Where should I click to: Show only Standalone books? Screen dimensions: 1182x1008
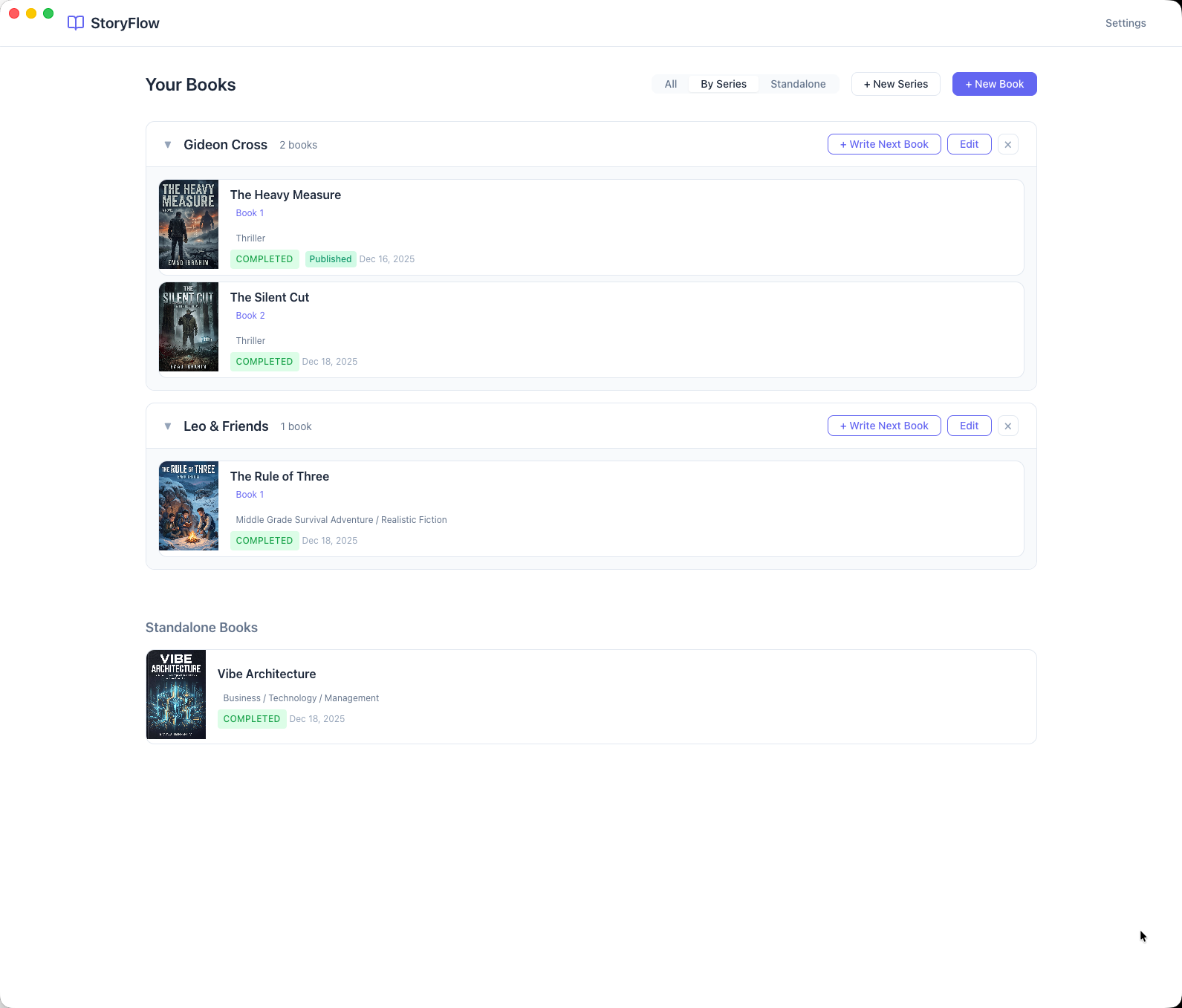tap(798, 84)
